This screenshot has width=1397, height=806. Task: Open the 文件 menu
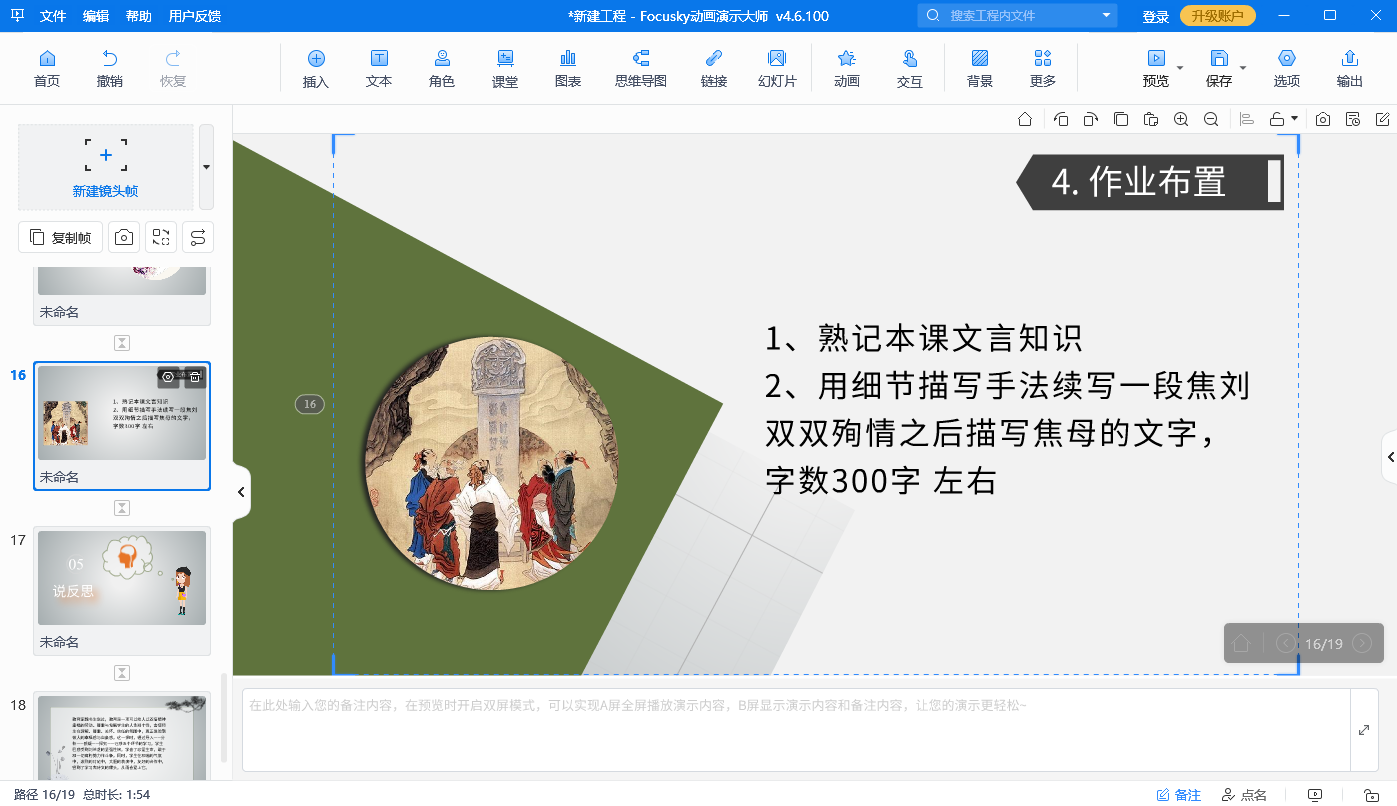[53, 16]
